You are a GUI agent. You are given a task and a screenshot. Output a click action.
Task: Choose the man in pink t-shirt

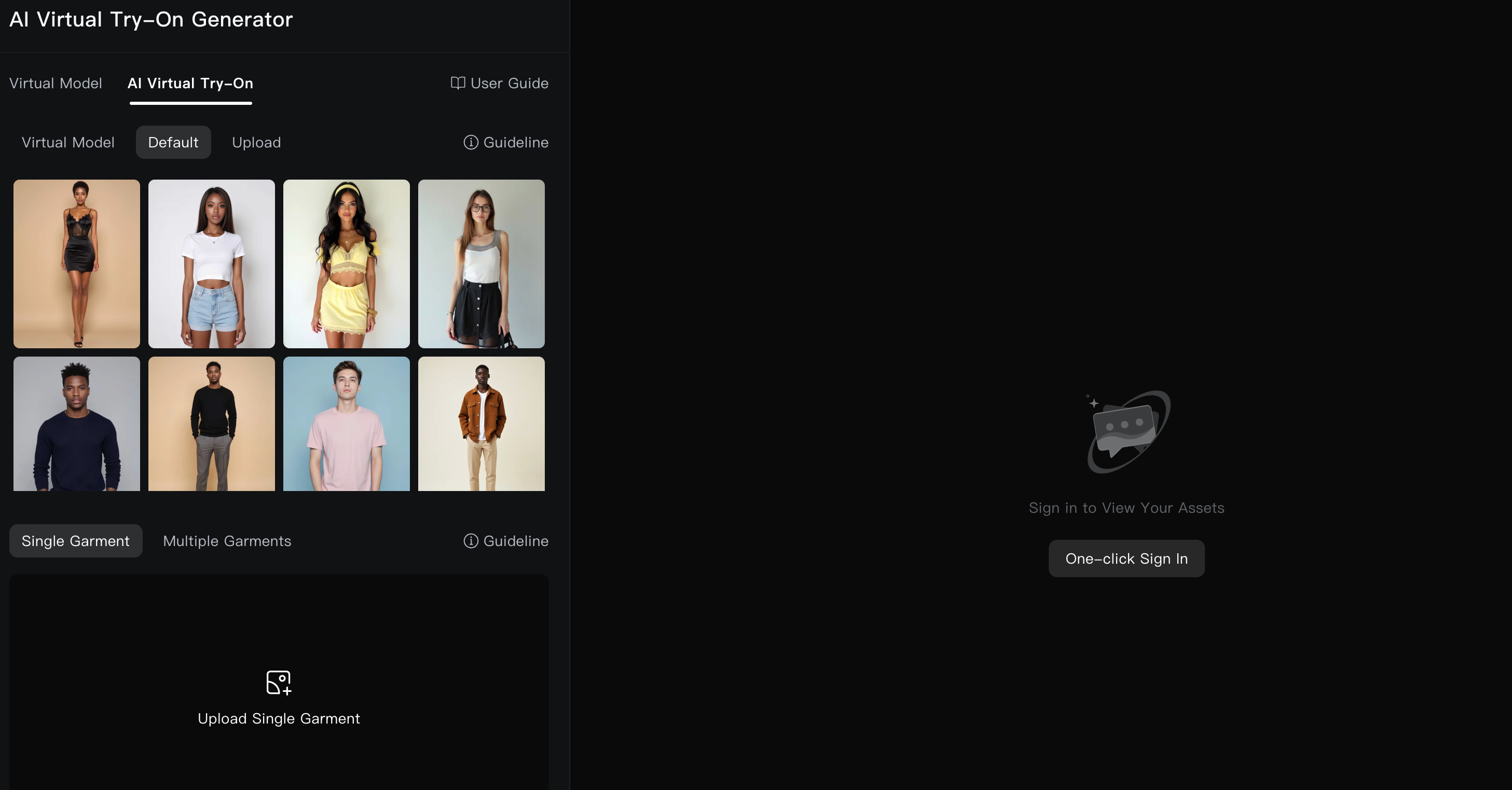[346, 424]
